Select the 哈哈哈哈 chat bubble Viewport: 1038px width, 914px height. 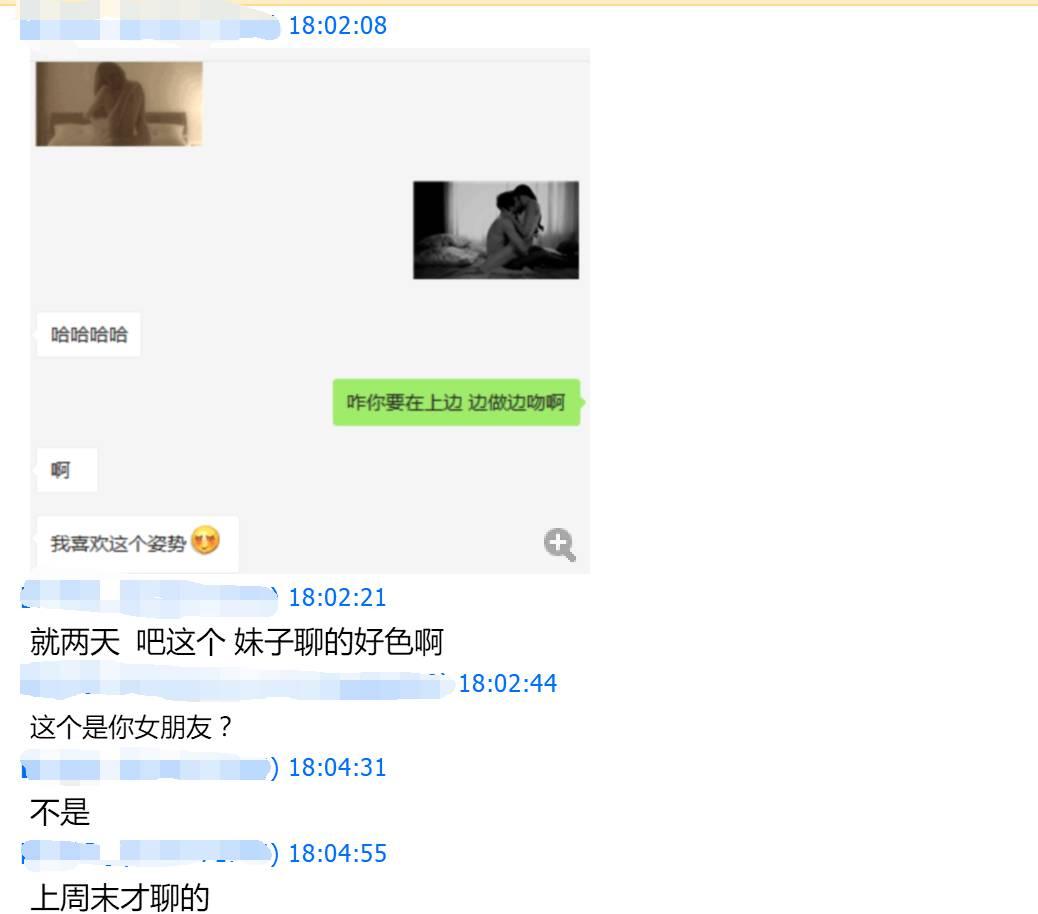point(88,335)
